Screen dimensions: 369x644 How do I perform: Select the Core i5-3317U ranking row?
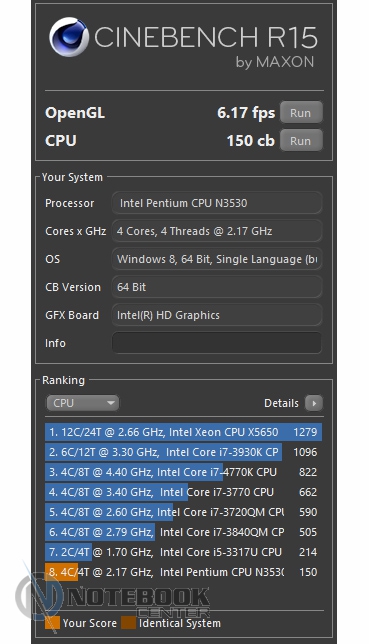[x=183, y=552]
